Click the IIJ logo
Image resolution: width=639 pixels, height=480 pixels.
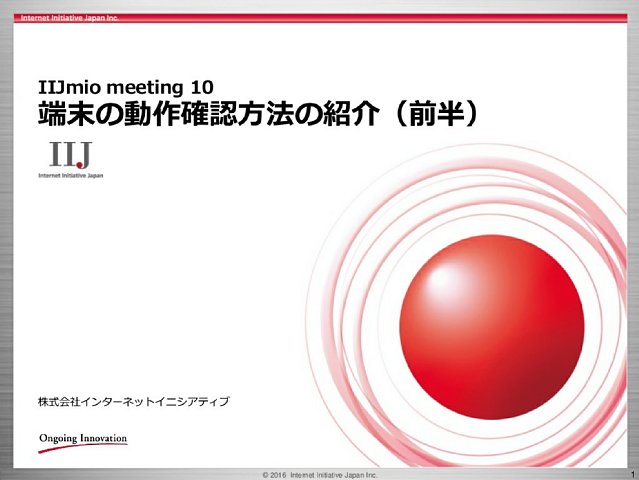pyautogui.click(x=71, y=155)
